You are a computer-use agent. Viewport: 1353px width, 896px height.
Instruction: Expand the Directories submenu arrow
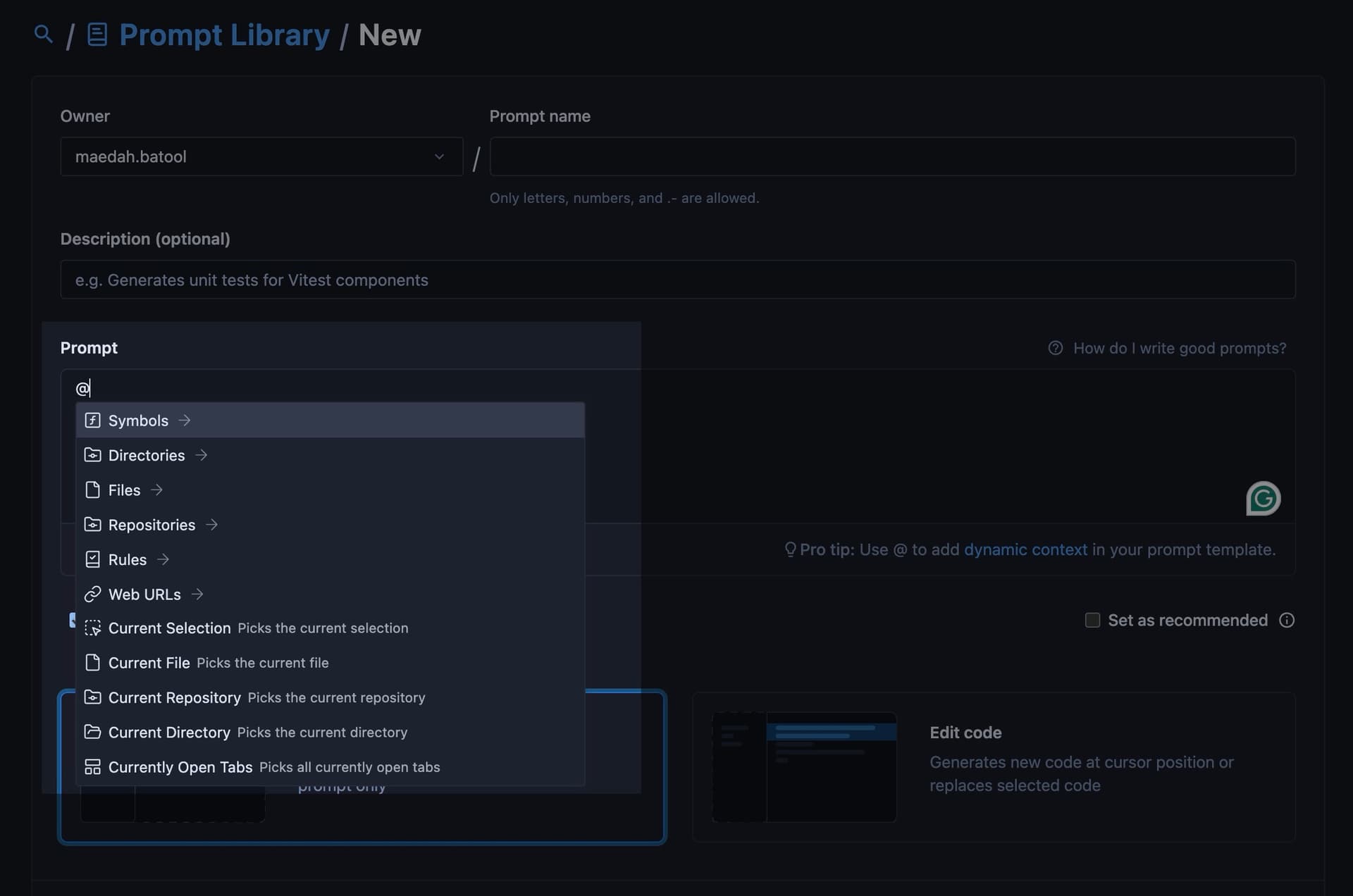click(202, 455)
